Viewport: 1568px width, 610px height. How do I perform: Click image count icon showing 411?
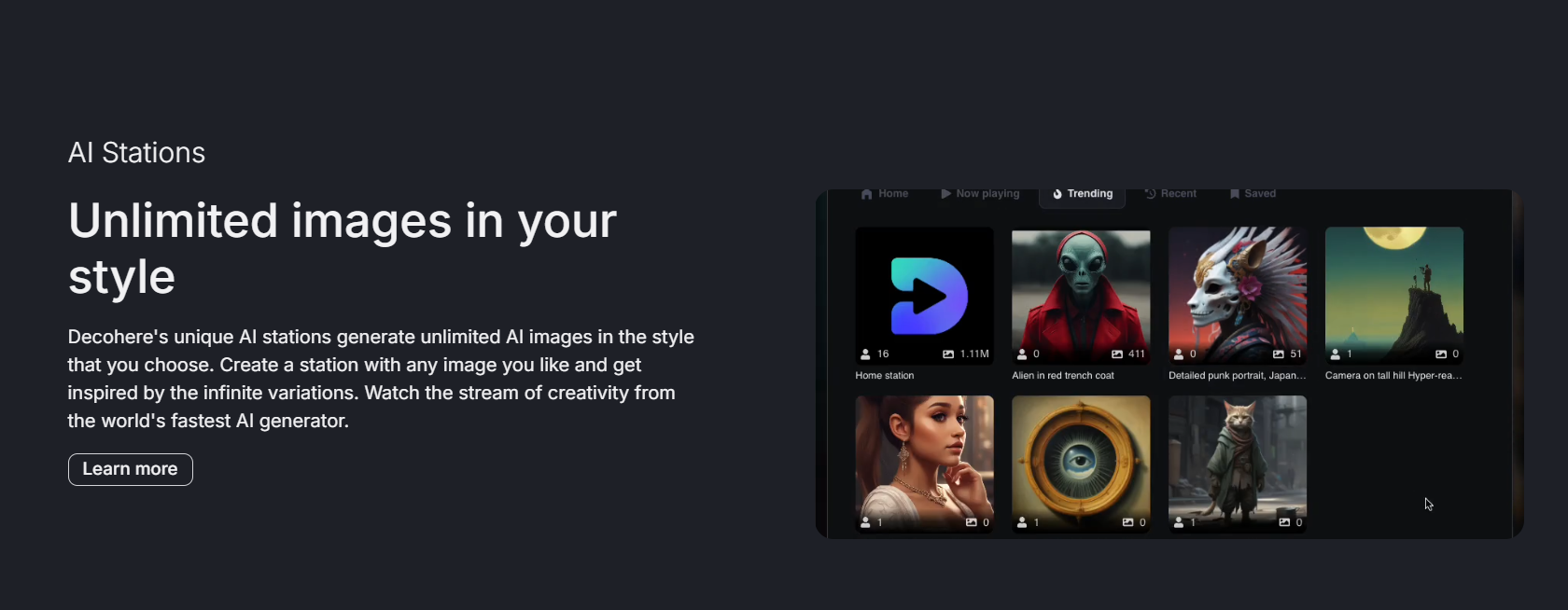(x=1117, y=354)
